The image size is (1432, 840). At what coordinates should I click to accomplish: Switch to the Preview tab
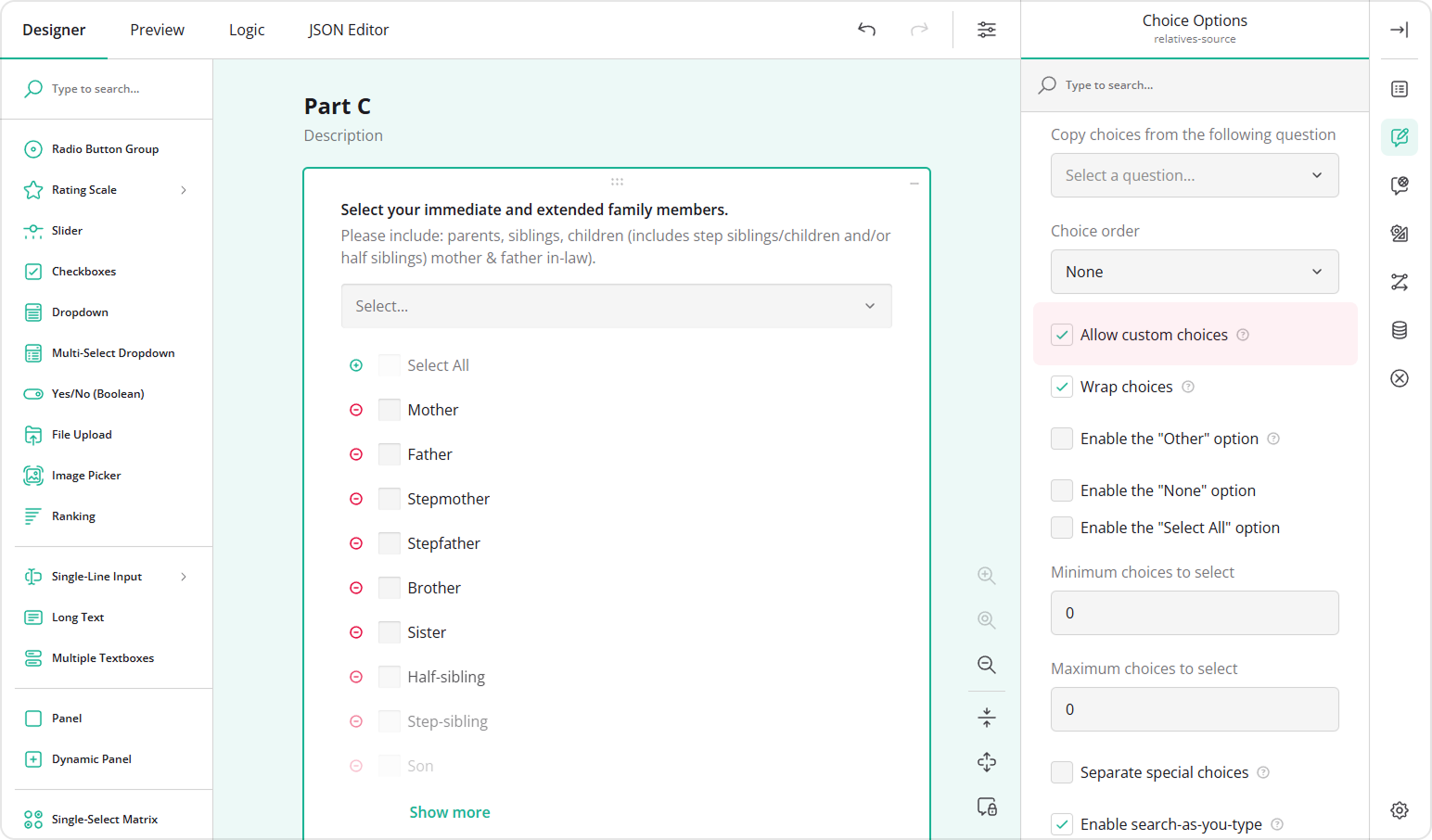(x=157, y=29)
